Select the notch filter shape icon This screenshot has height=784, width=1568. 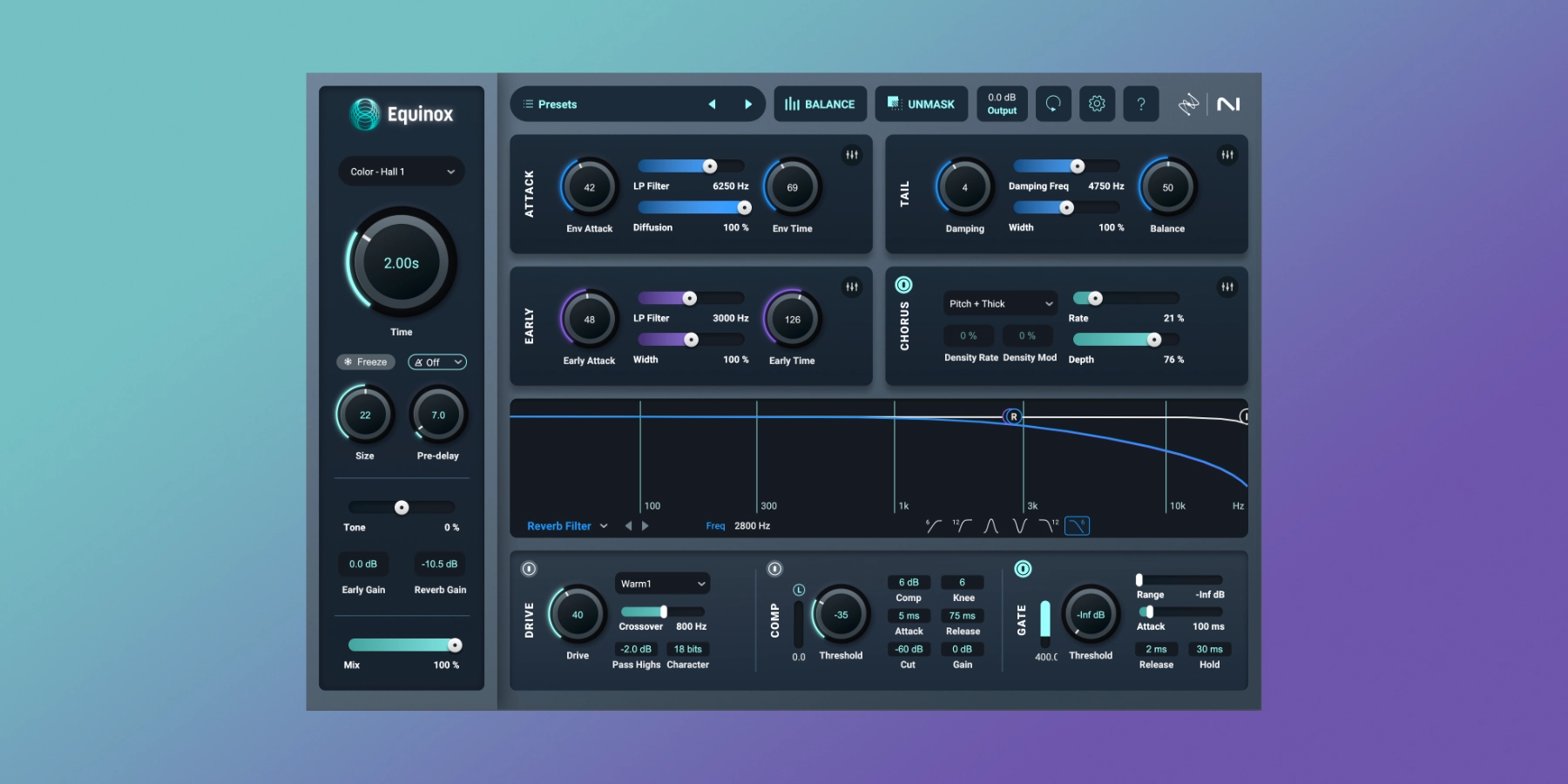(1019, 526)
